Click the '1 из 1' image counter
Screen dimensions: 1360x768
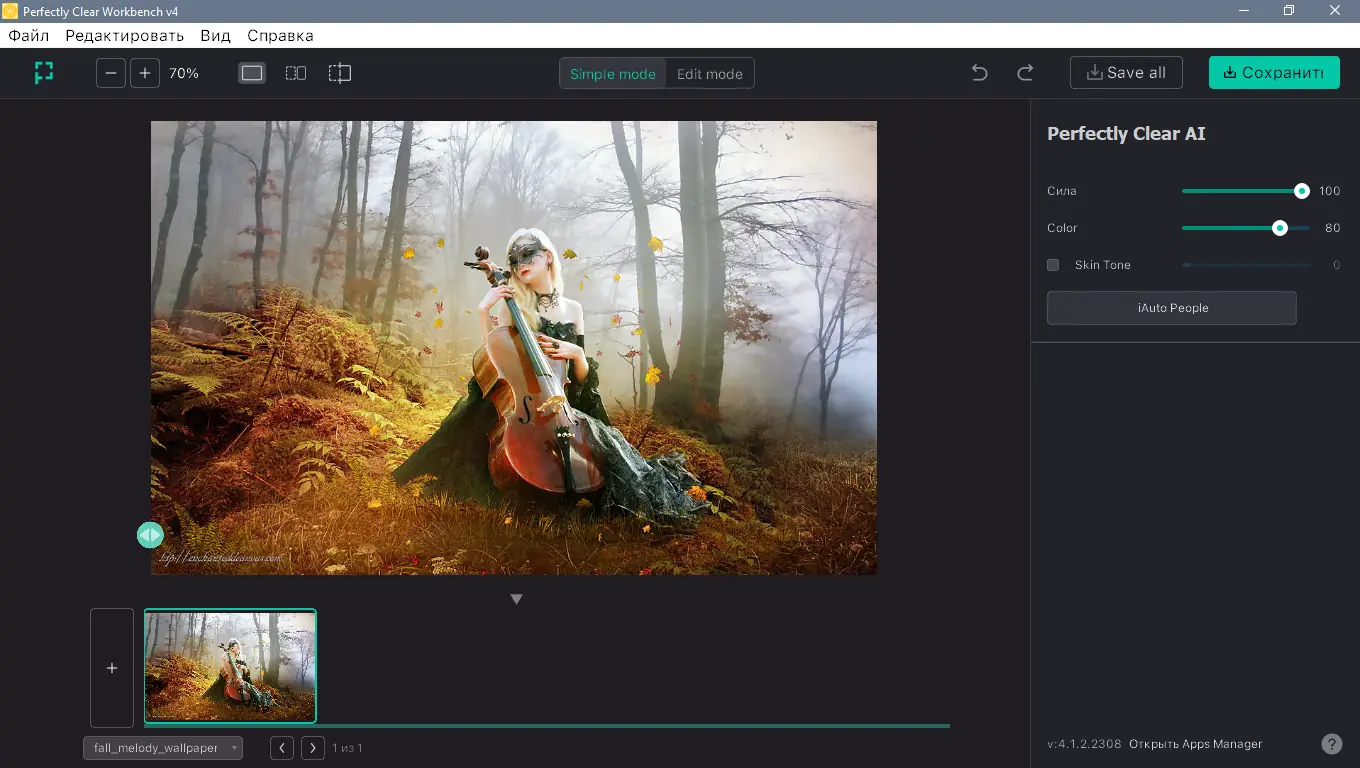pyautogui.click(x=347, y=748)
